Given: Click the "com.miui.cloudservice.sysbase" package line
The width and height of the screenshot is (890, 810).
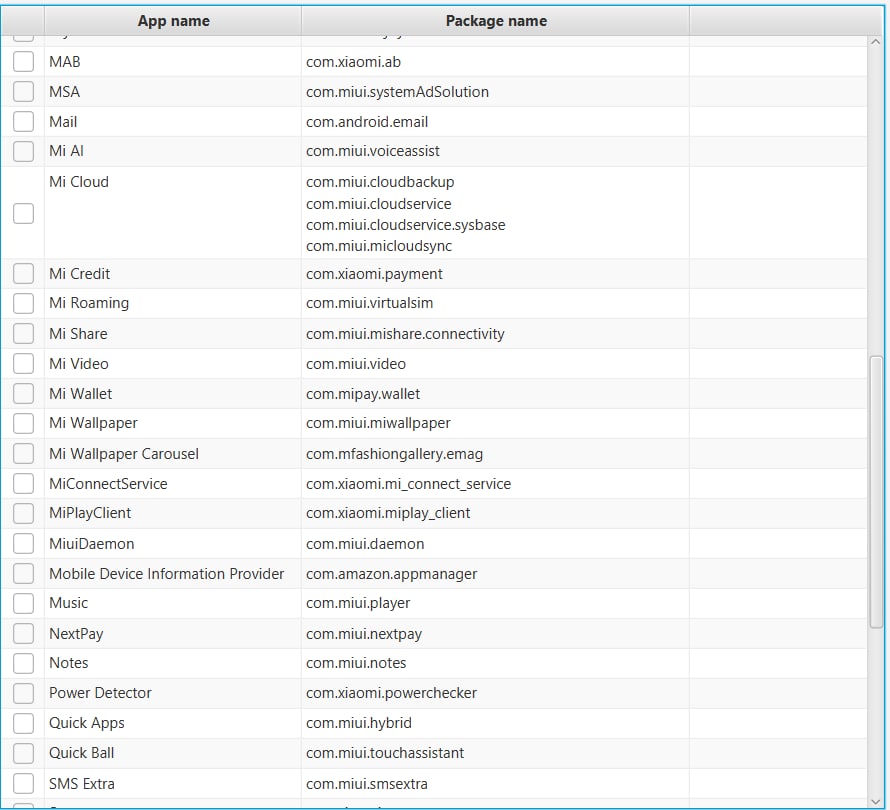Looking at the screenshot, I should [405, 225].
